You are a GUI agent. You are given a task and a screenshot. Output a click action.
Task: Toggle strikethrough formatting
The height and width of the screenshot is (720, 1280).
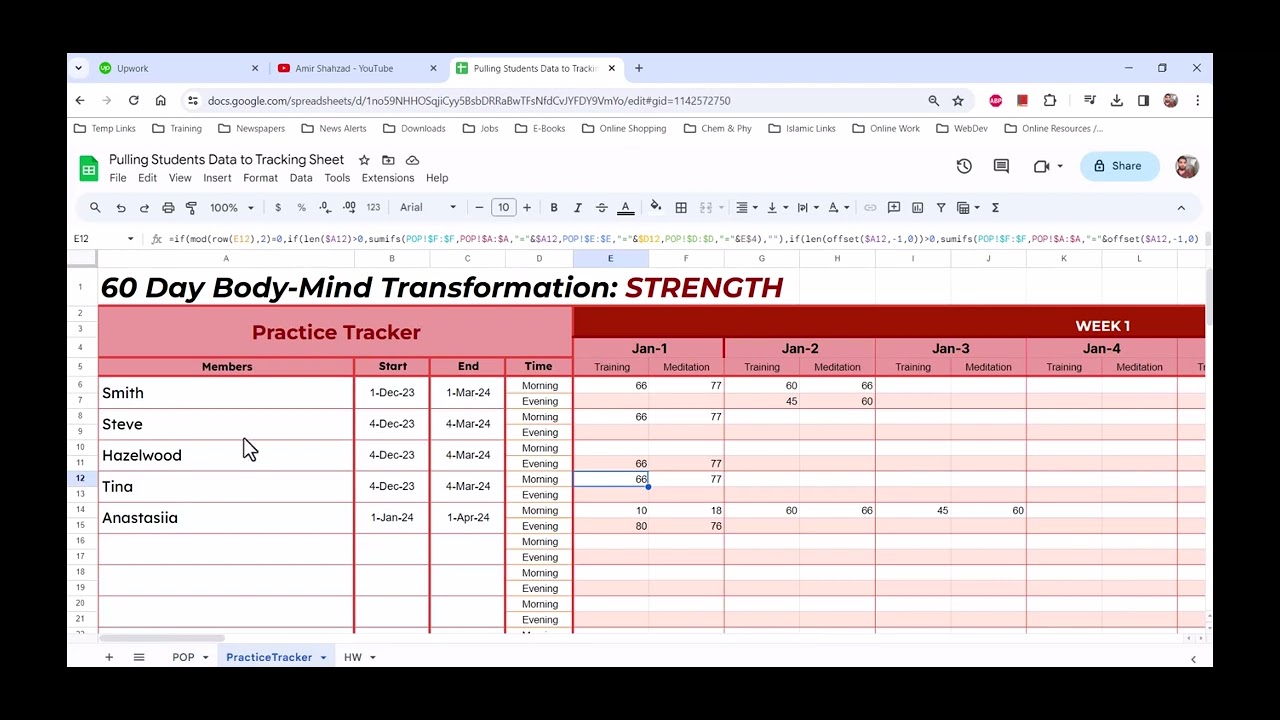coord(601,208)
